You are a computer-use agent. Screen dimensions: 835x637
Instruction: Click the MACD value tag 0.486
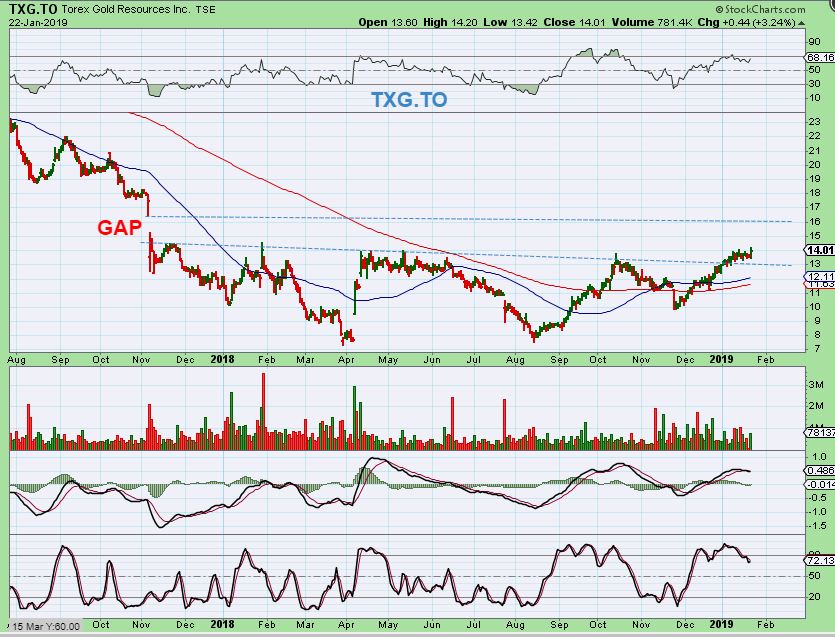820,471
